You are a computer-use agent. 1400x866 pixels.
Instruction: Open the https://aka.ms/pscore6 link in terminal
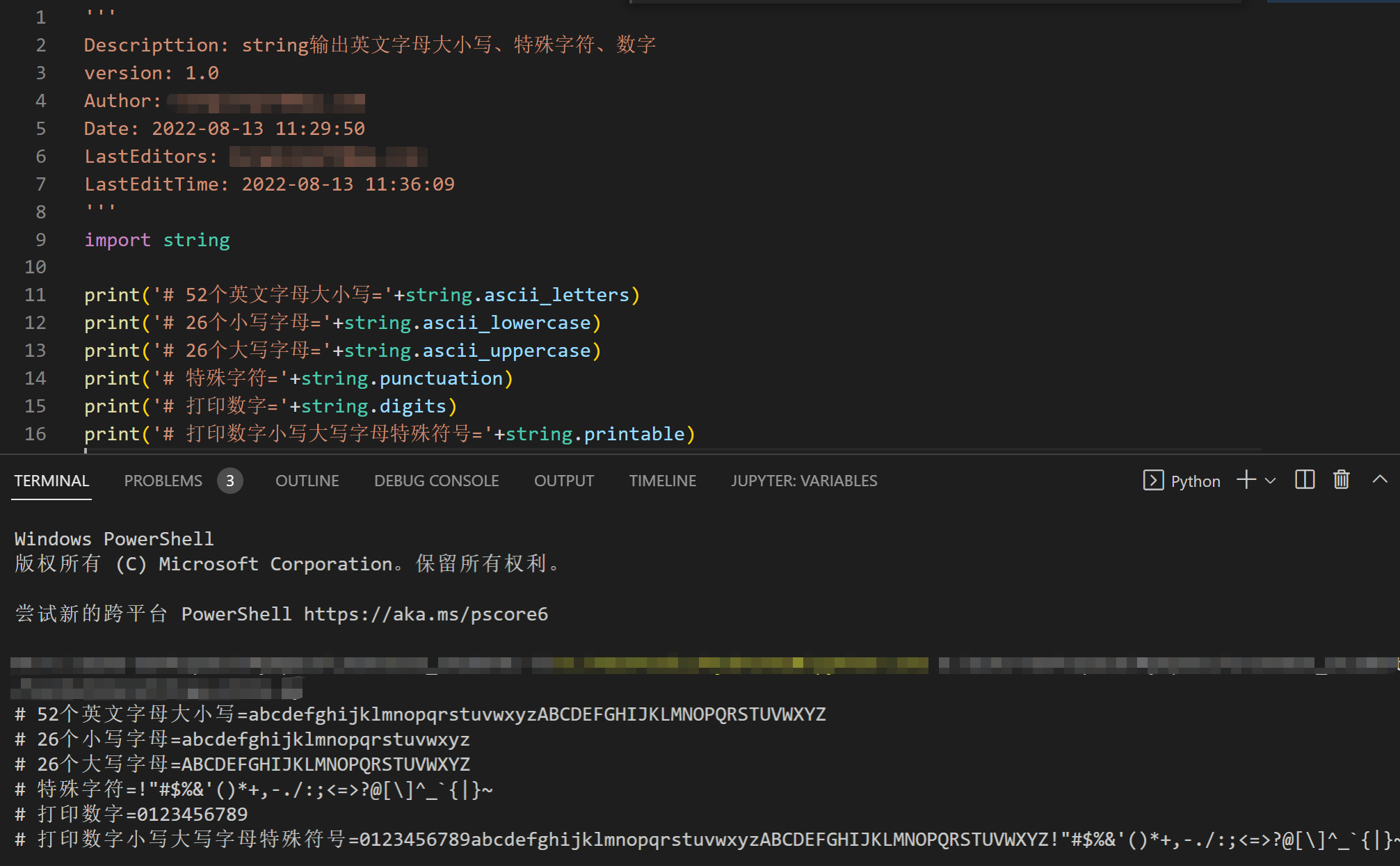(426, 614)
